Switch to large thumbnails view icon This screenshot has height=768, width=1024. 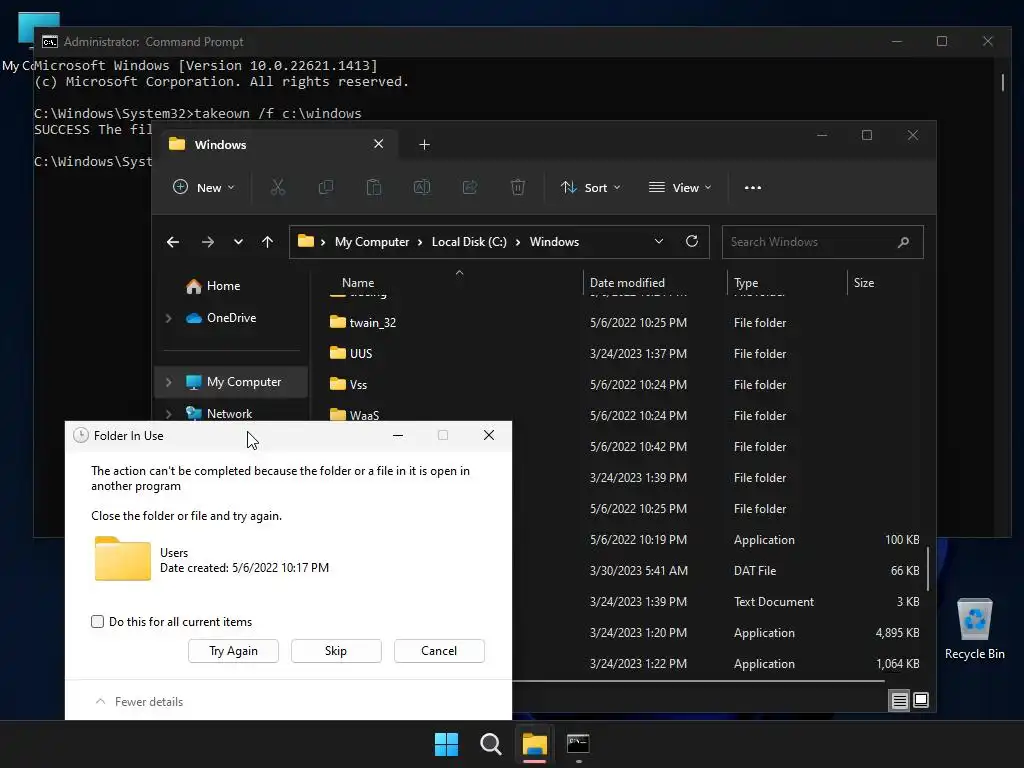(x=921, y=701)
